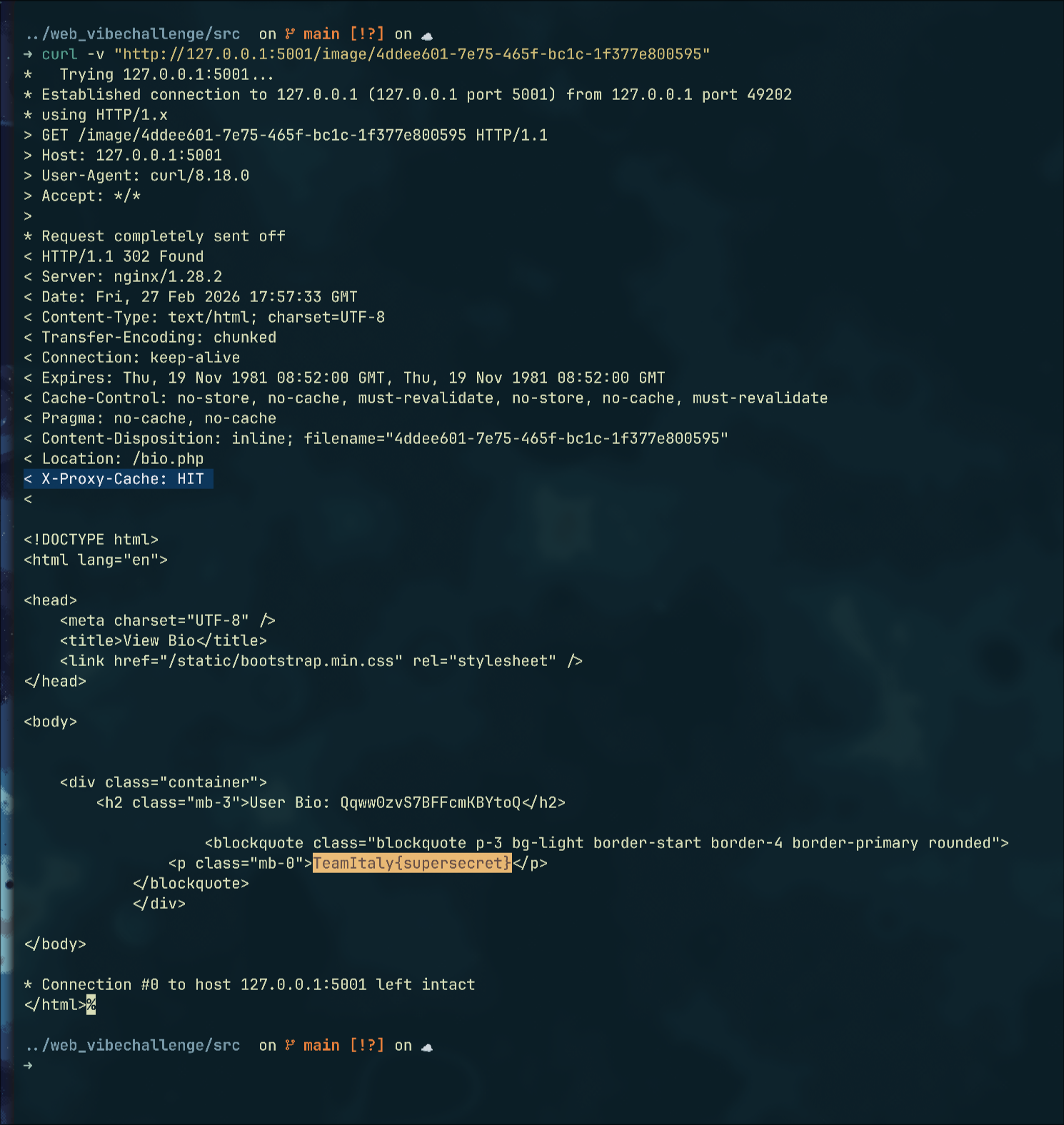Screen dimensions: 1064x1125
Task: Click the Connection #0 left intact message
Action: (x=258, y=985)
